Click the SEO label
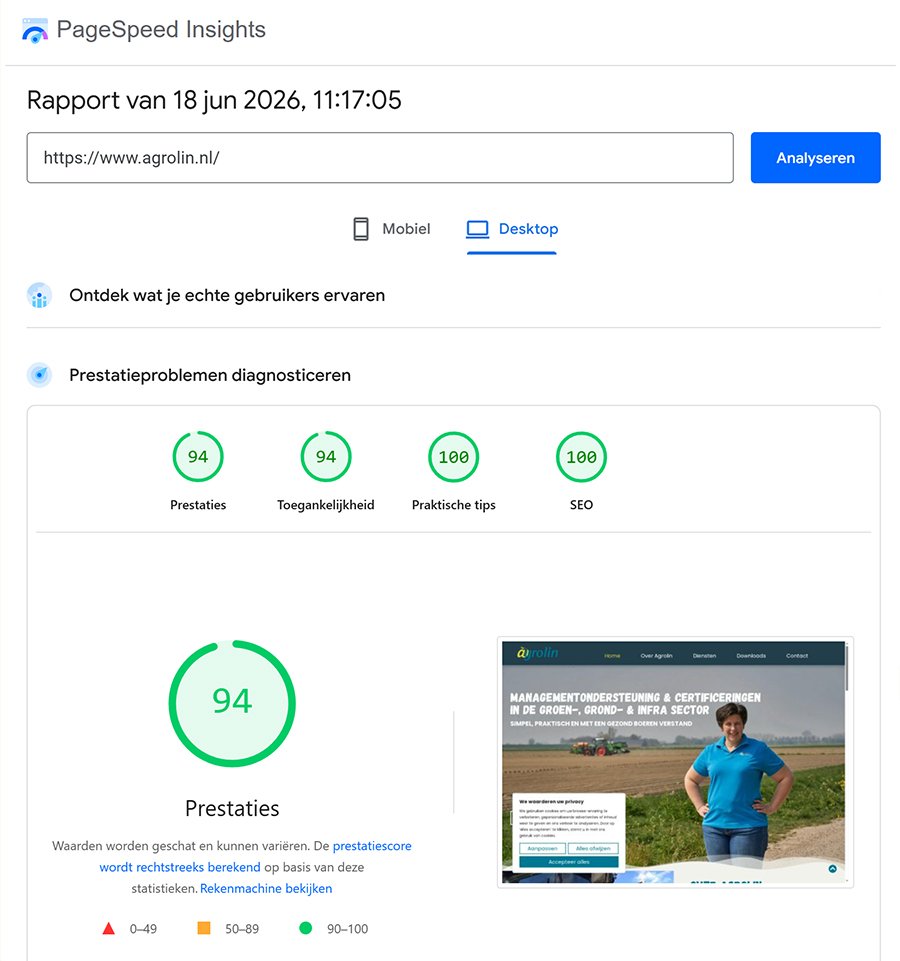 click(581, 505)
